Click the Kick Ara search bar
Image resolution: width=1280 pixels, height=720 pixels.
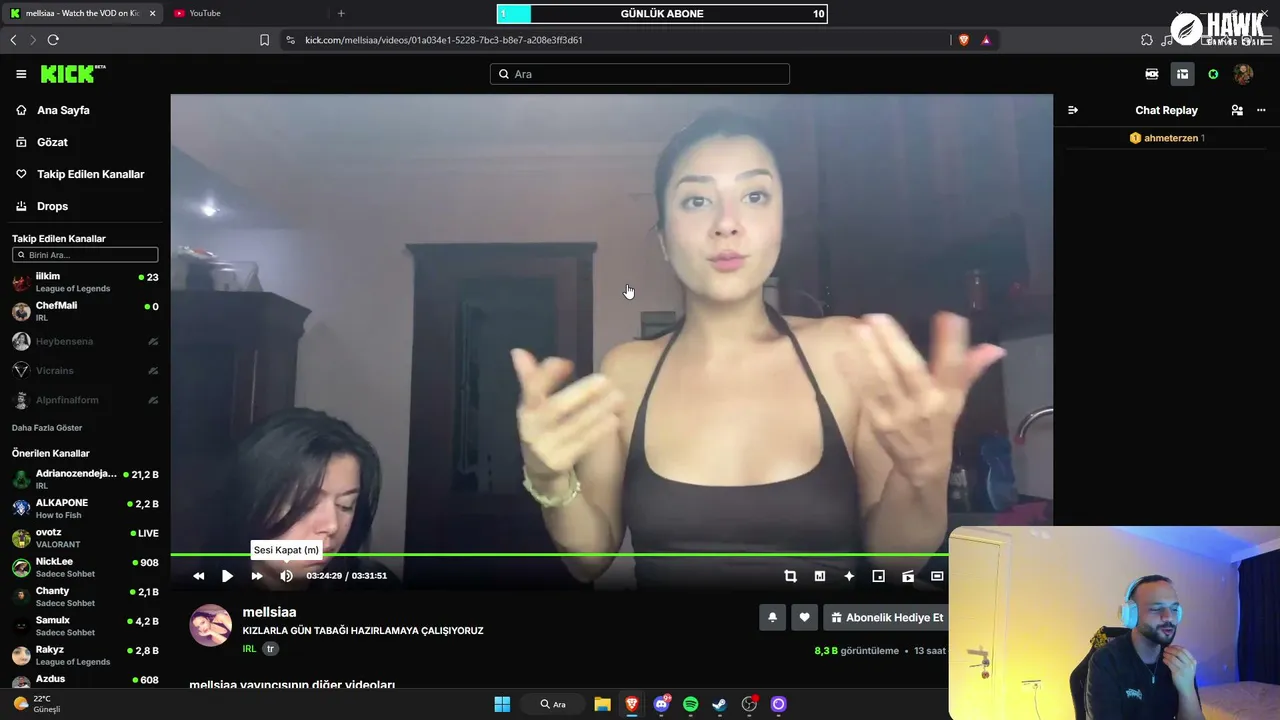[x=640, y=74]
